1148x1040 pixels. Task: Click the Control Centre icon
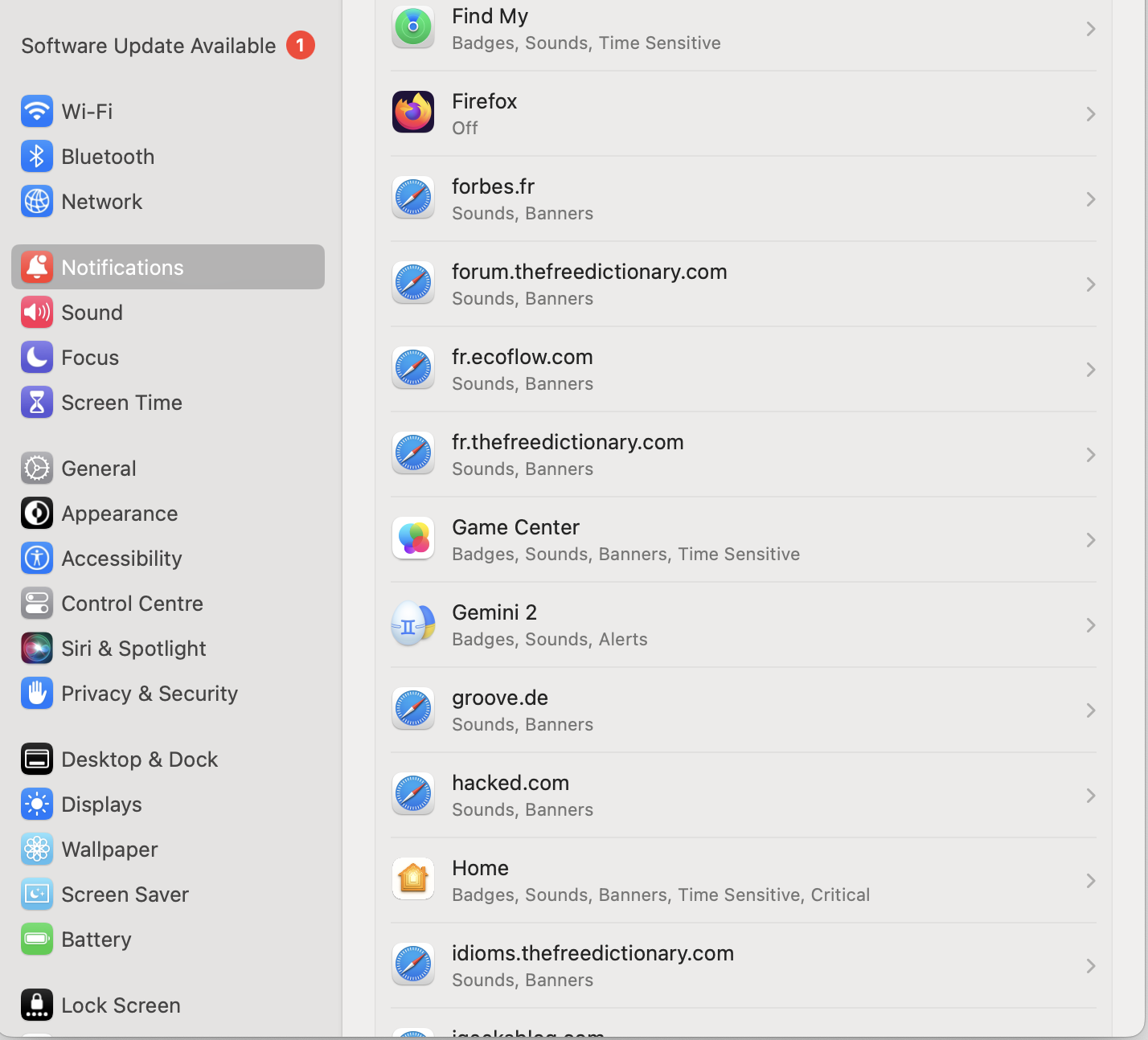[37, 603]
